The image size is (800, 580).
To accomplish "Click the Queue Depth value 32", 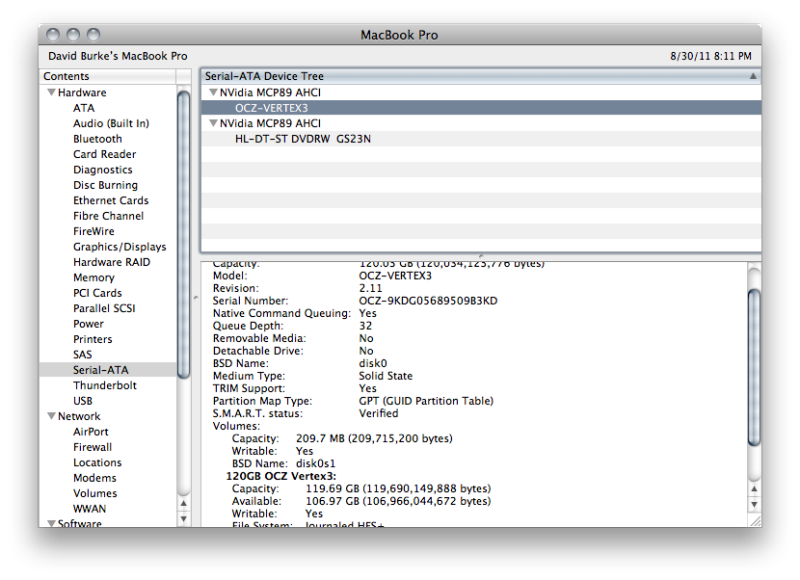I will pyautogui.click(x=365, y=325).
